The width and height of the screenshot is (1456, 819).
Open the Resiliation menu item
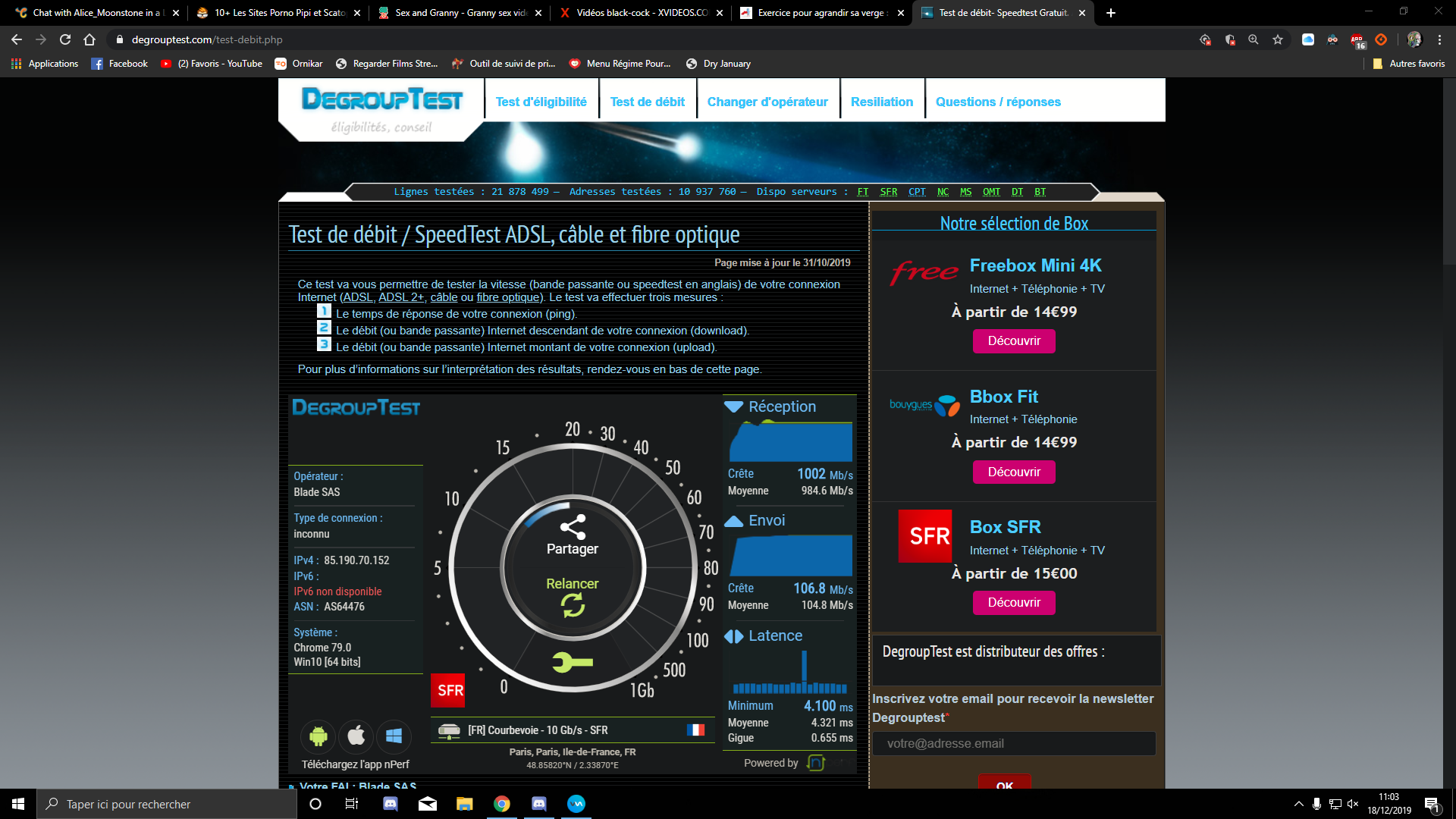(x=881, y=102)
